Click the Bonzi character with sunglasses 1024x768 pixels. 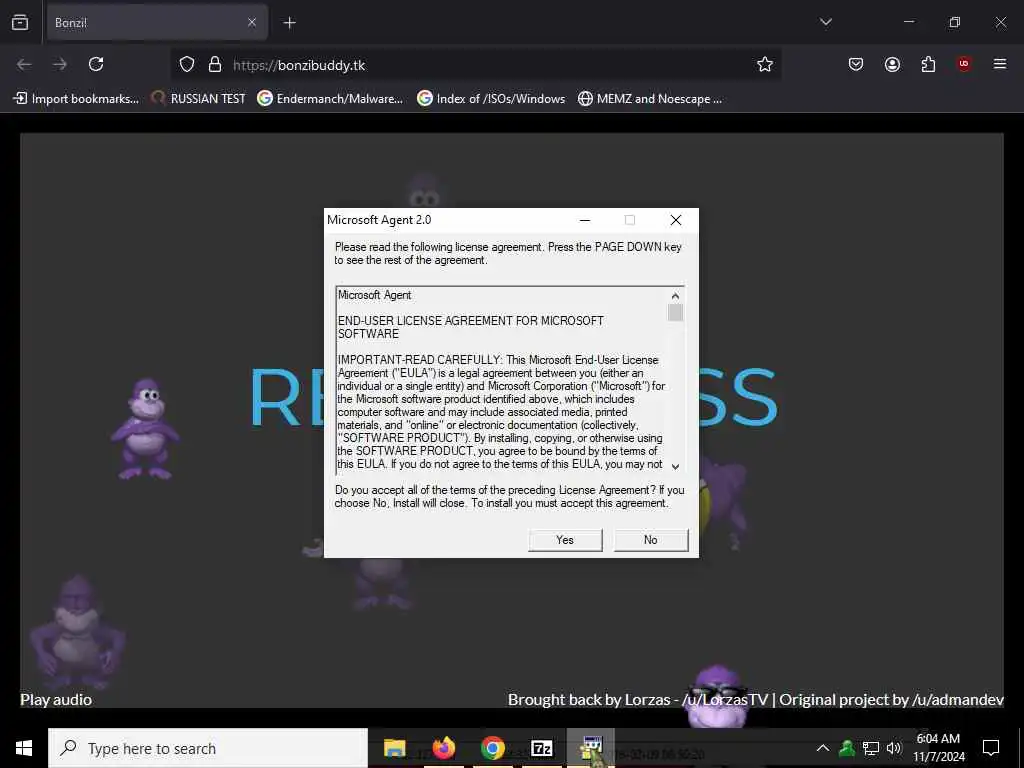[716, 697]
